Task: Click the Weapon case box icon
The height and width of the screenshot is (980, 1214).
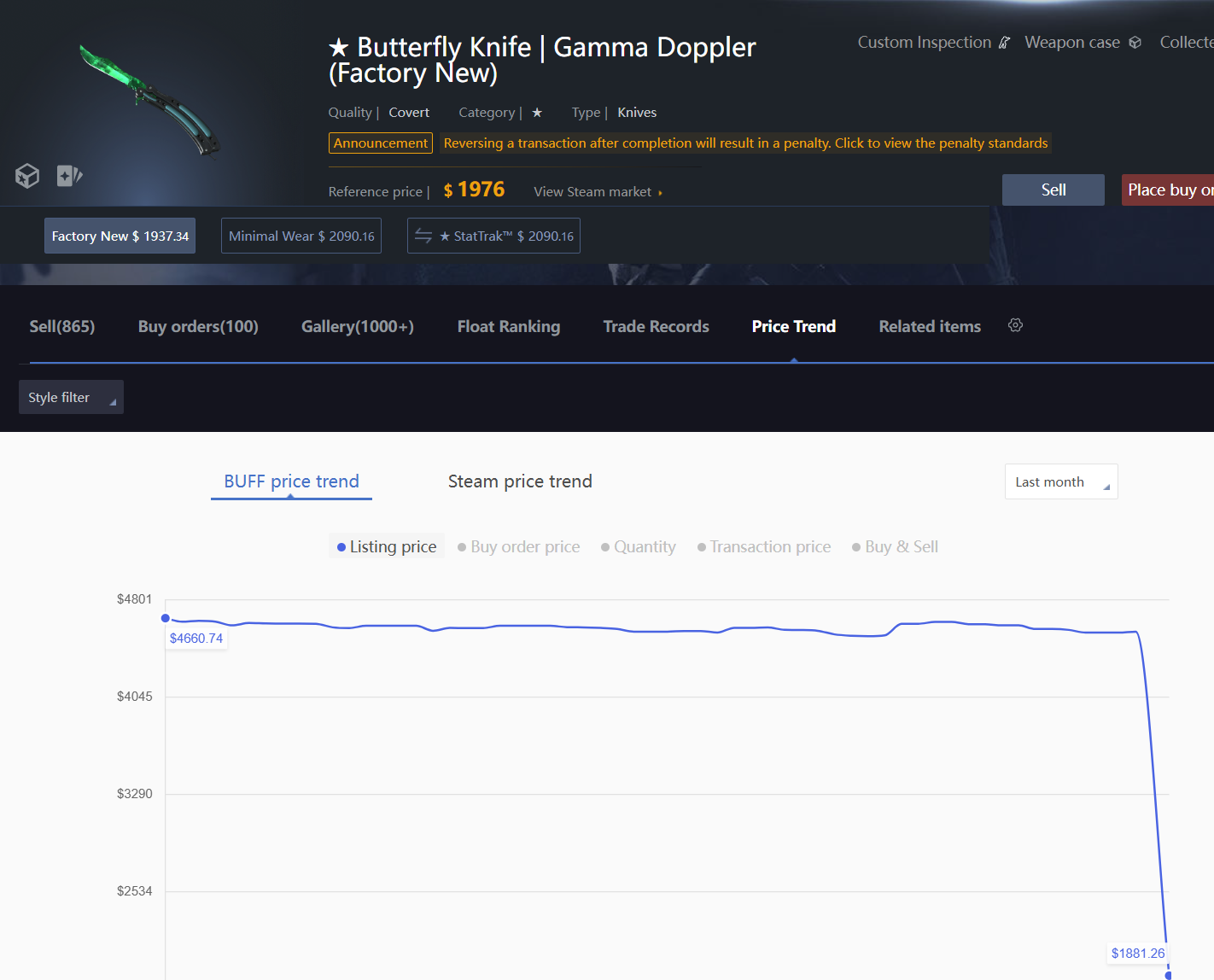Action: (x=1135, y=43)
